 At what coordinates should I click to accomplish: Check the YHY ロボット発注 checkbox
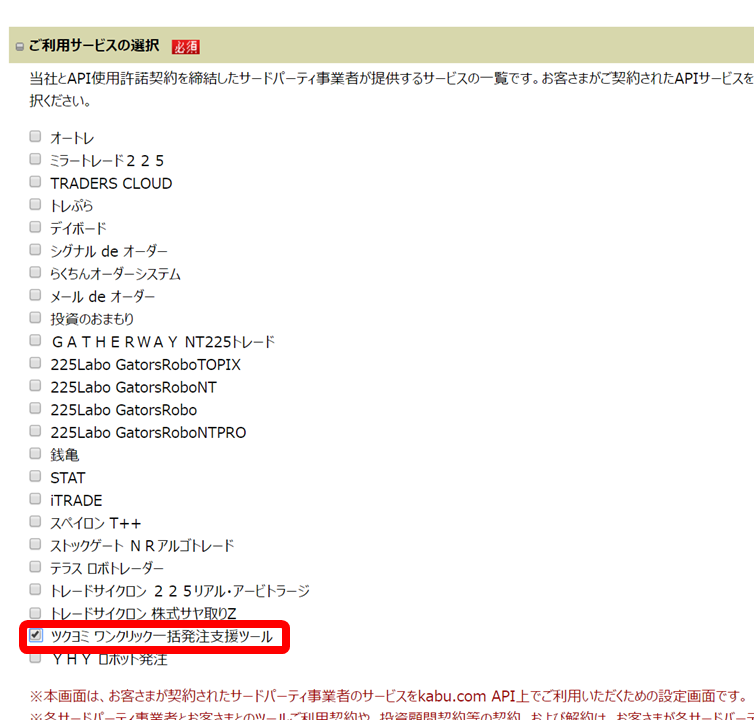coord(35,657)
